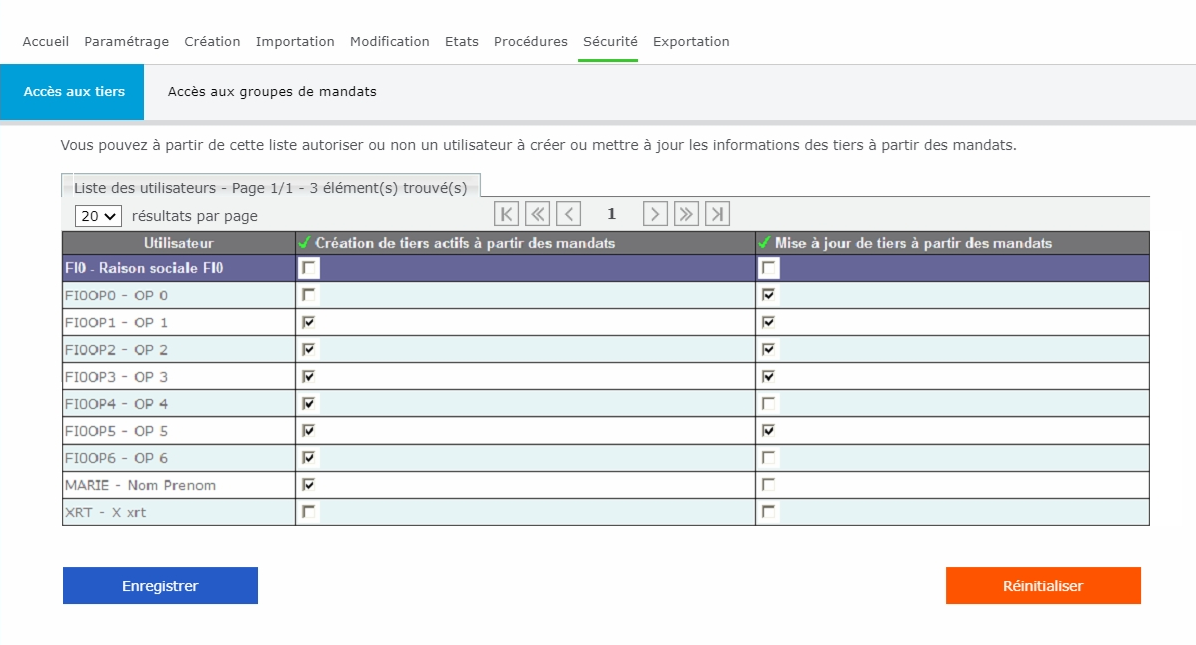
Task: Check tiers update for MARIE user
Action: click(769, 484)
